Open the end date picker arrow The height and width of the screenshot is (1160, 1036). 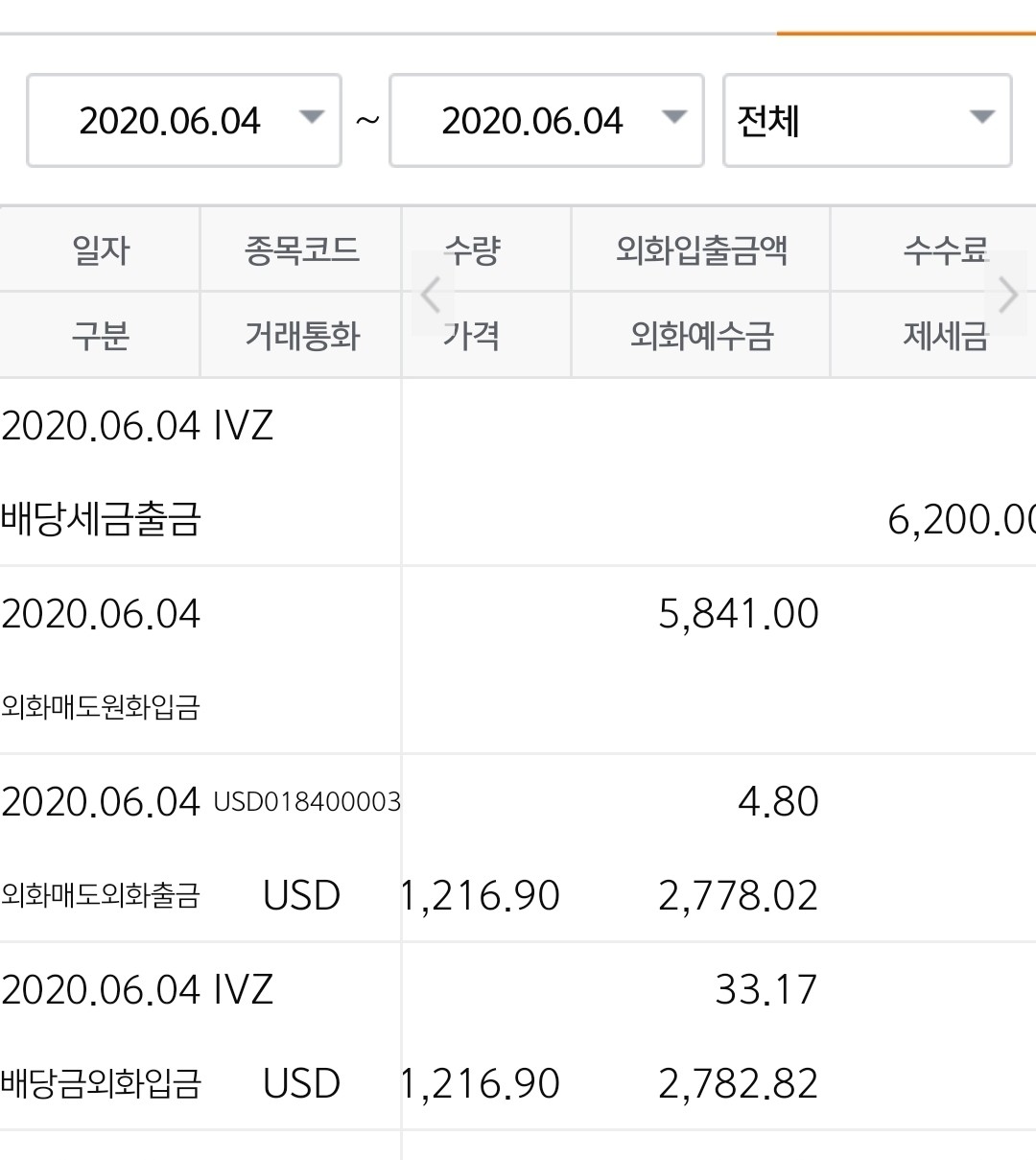674,118
